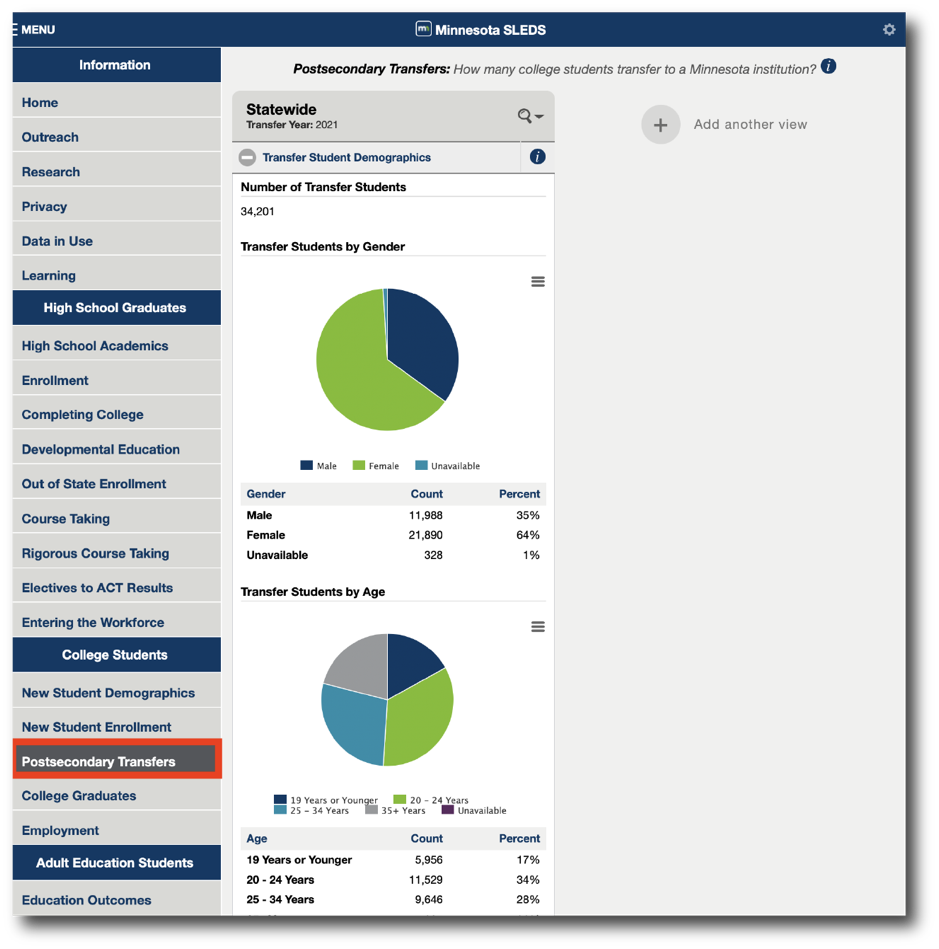Collapse the Transfer Student Demographics section
Screen dimensions: 939x949
point(246,157)
